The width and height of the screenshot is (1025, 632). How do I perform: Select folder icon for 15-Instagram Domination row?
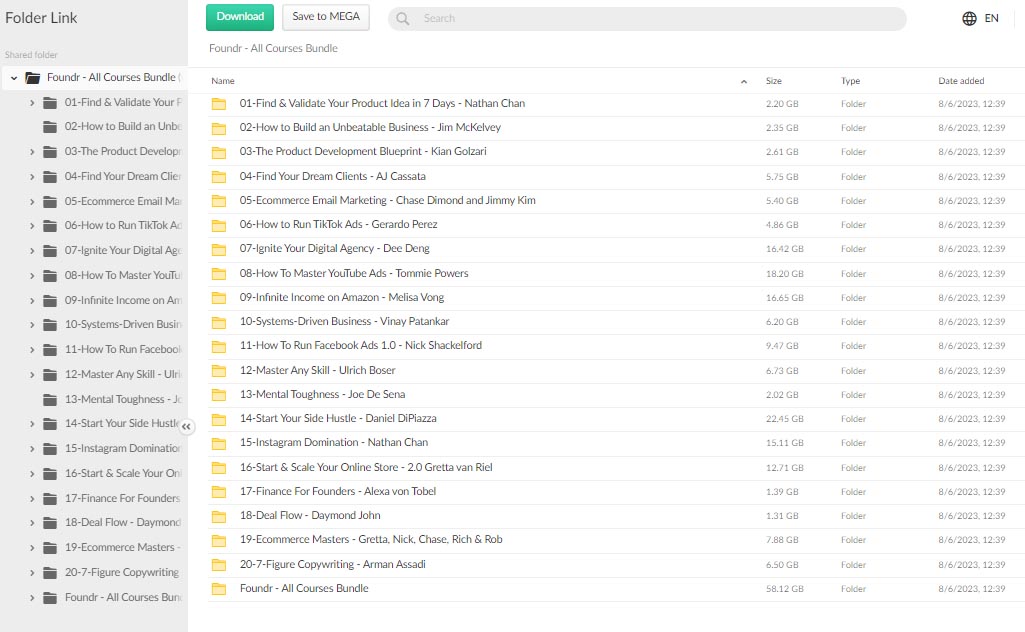click(219, 443)
